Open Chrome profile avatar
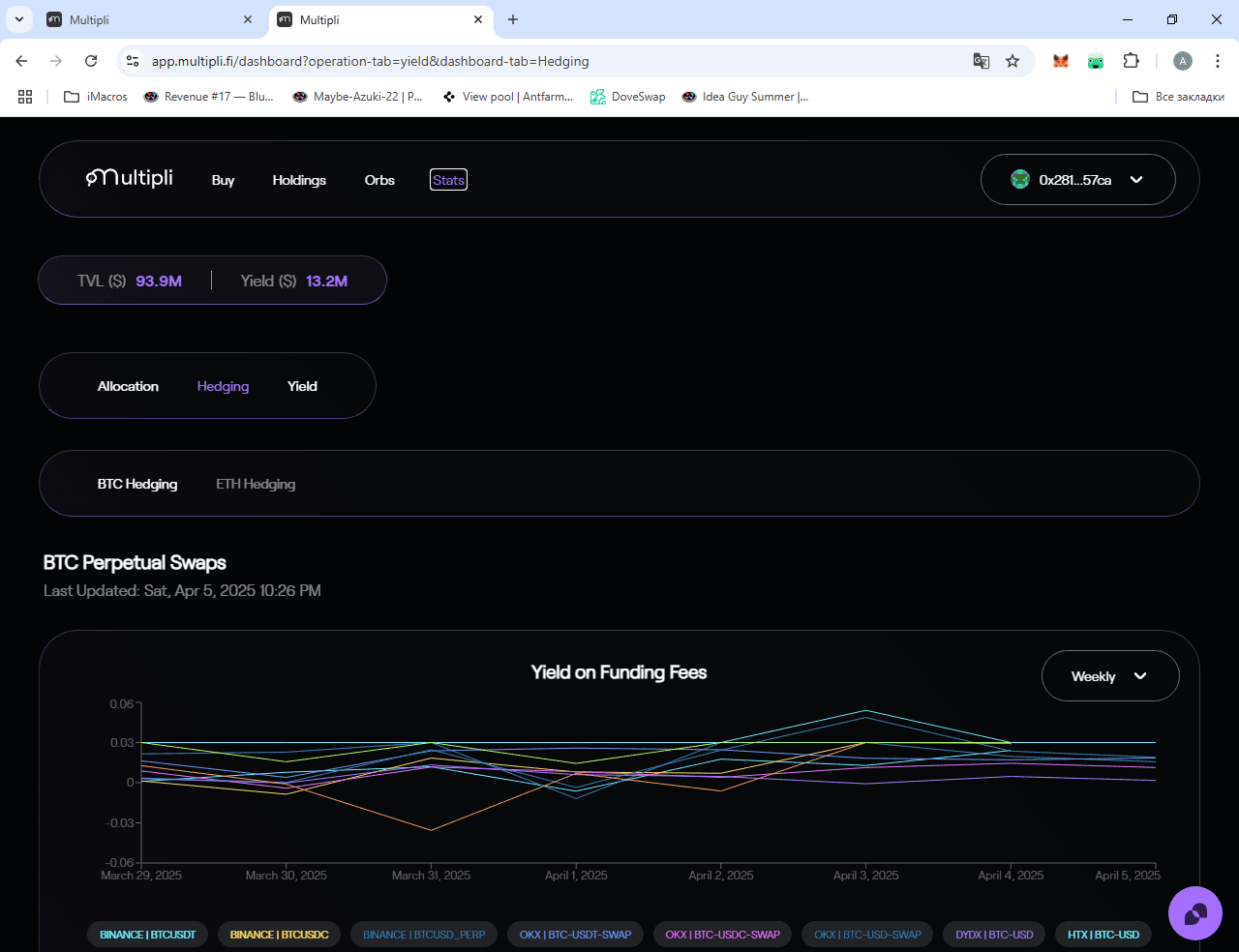Screen dimensions: 1239x952 (x=1183, y=61)
